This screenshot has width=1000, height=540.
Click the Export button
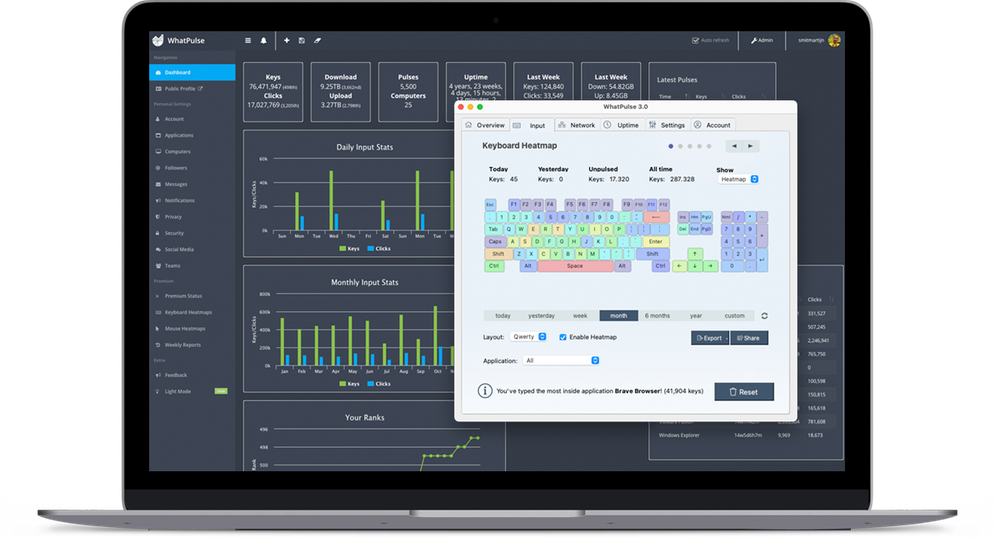point(710,338)
